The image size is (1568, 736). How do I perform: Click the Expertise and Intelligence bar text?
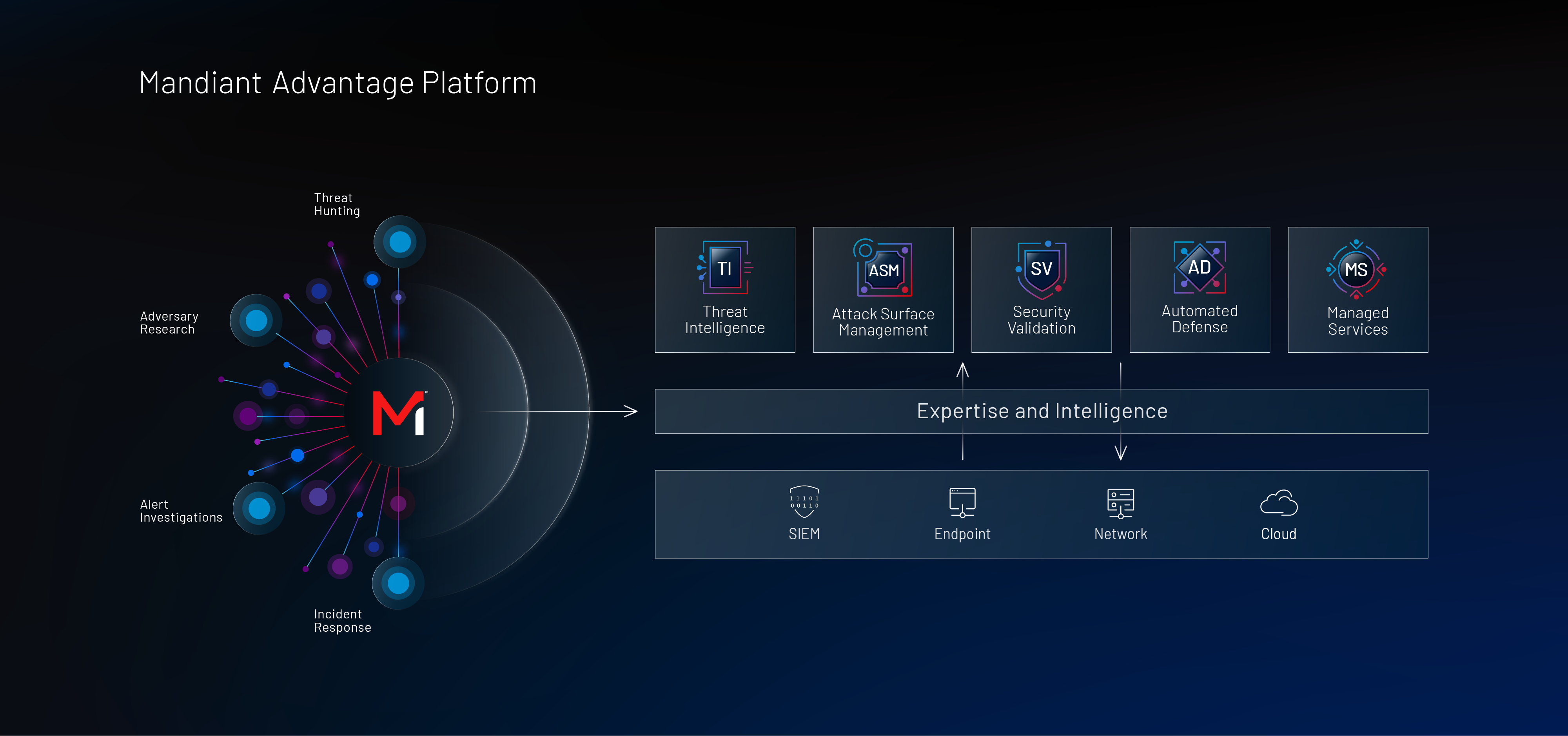tap(1042, 412)
